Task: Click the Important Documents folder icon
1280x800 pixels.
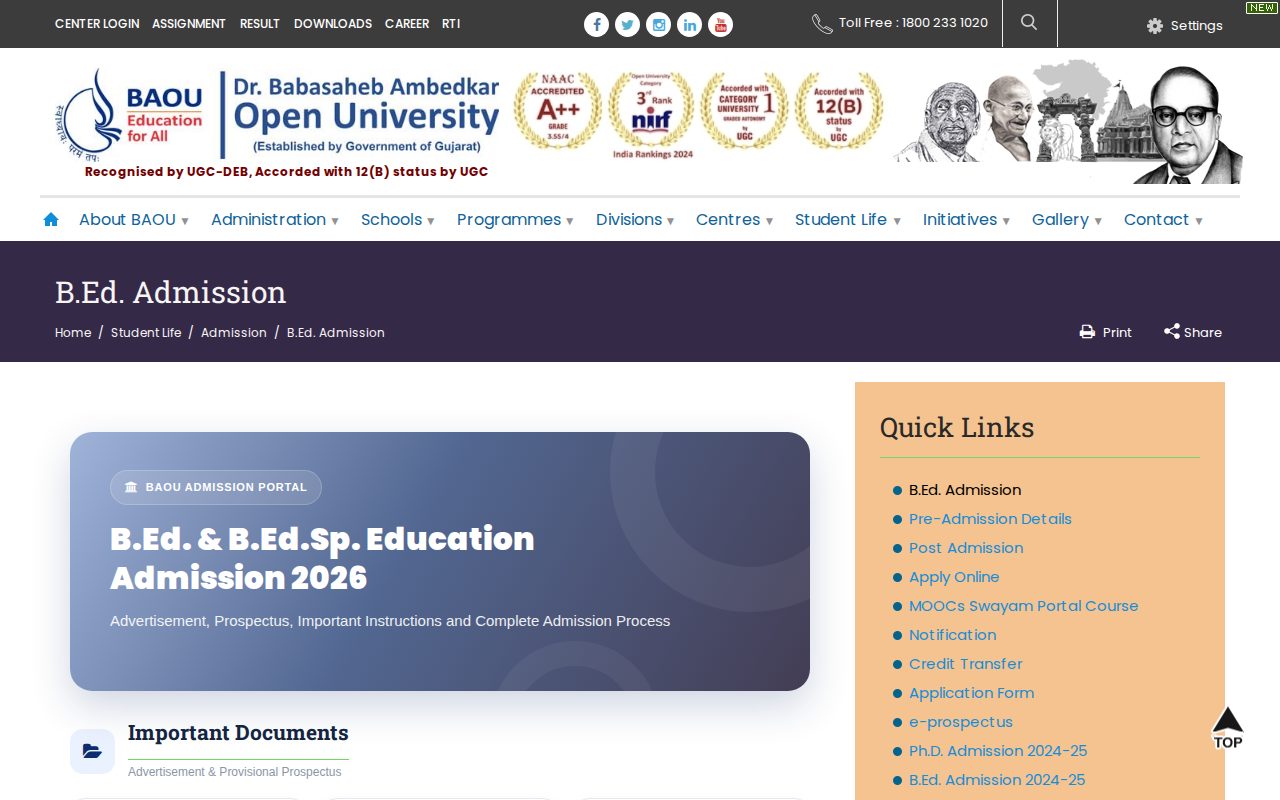Action: coord(92,751)
